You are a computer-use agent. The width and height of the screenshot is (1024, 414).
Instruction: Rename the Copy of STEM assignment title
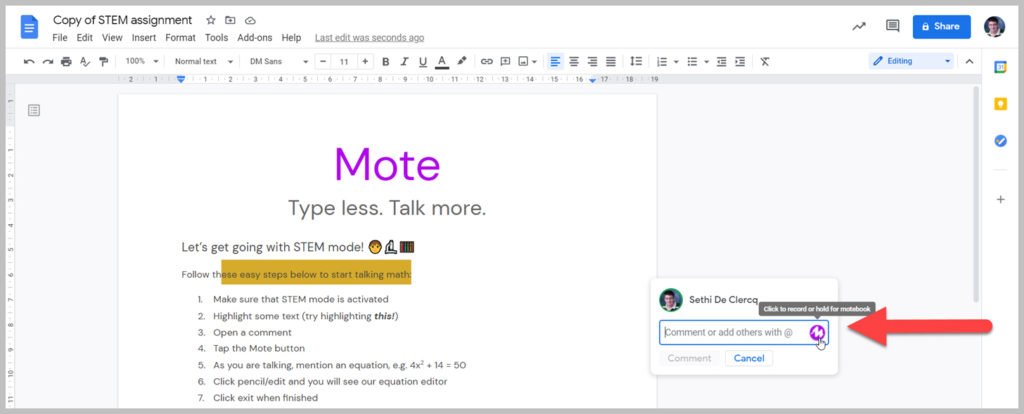(x=123, y=20)
